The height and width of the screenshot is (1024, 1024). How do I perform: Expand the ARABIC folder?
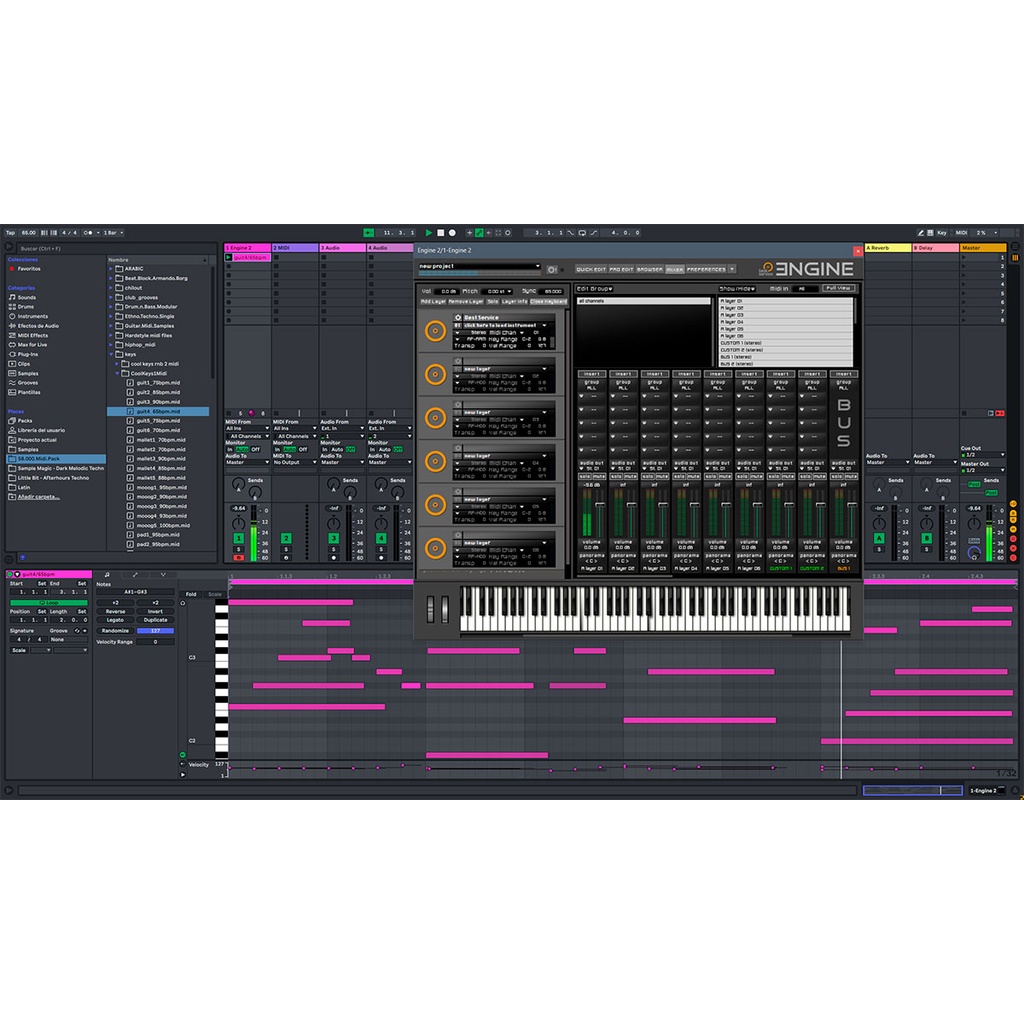[x=110, y=268]
